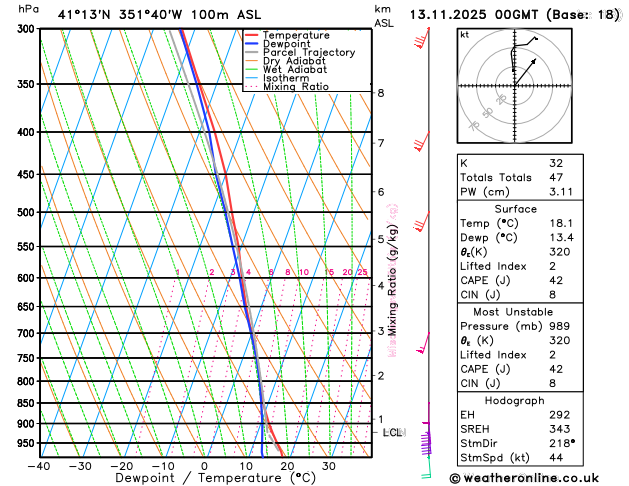Click the LCL marker label
Screen dimensions: 629x486
(x=394, y=432)
